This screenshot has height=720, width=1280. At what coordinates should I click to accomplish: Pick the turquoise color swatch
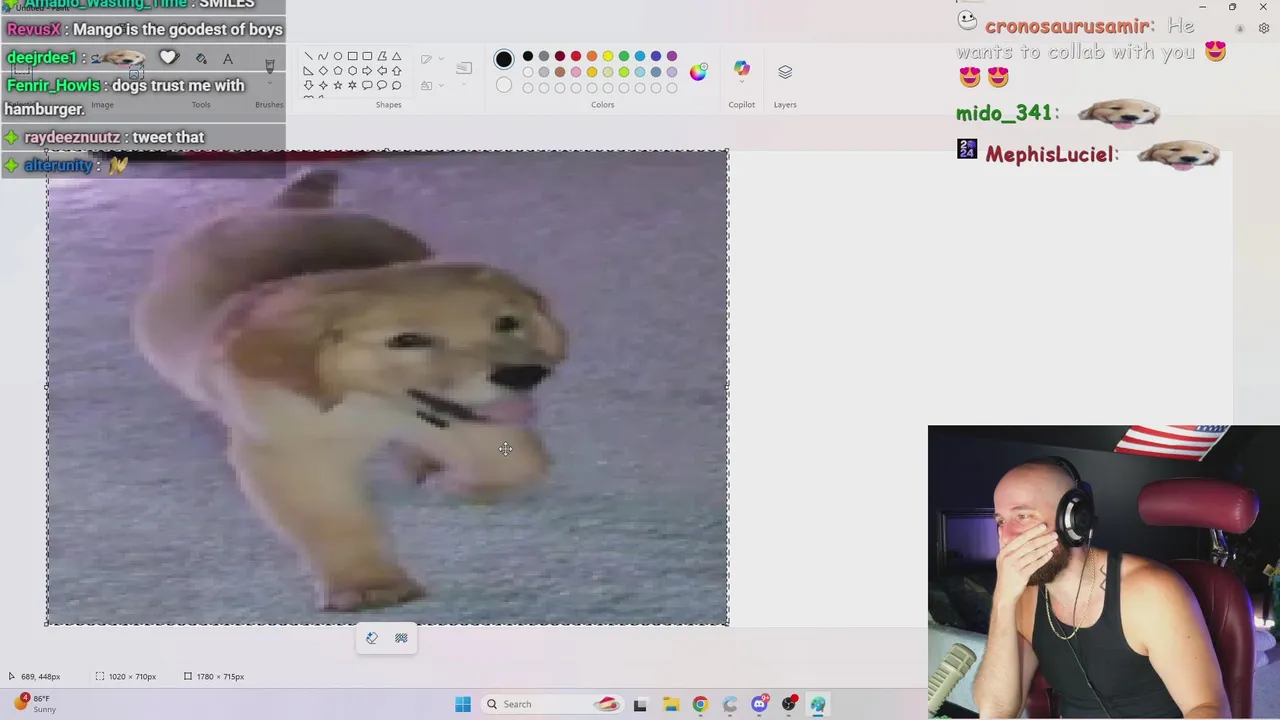click(x=640, y=56)
